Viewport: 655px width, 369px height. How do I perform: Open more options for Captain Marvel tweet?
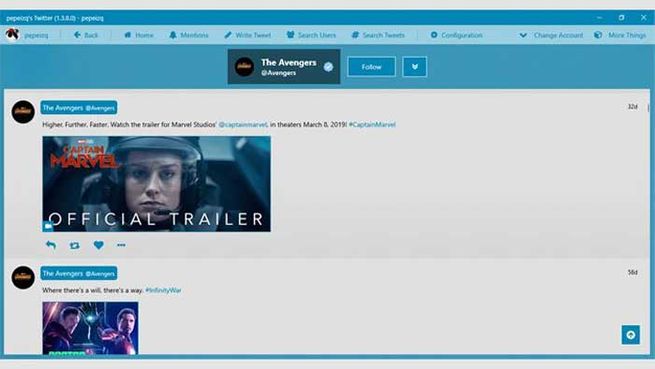[121, 245]
